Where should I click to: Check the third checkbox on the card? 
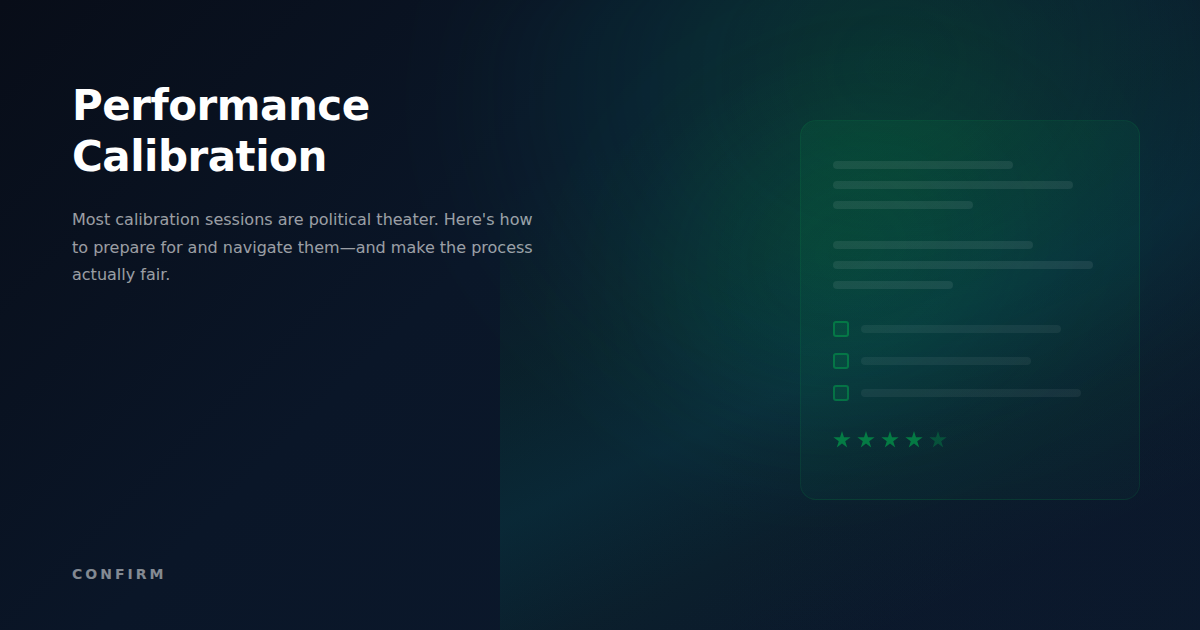(x=840, y=392)
